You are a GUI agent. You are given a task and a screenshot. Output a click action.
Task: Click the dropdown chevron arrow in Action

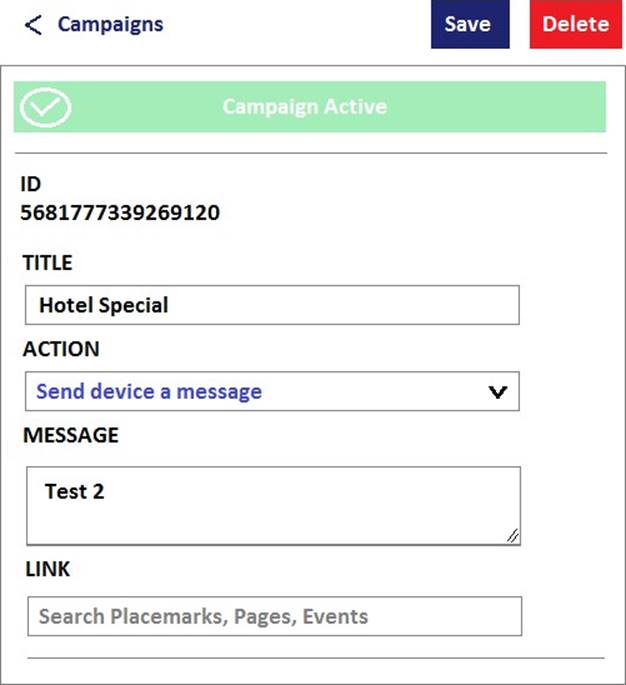498,392
